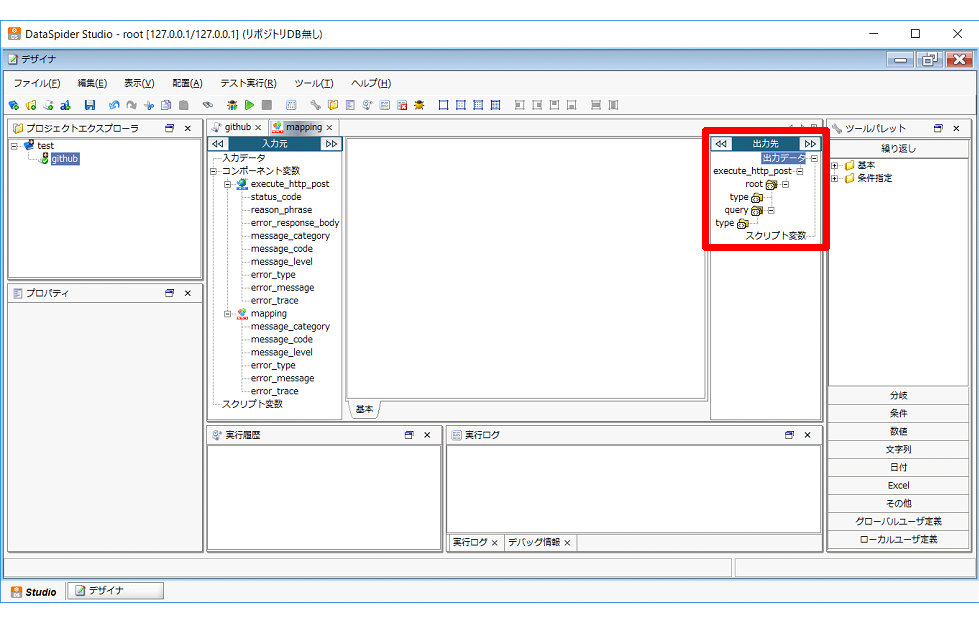This screenshot has height=623, width=979.
Task: Click the wrench tool icon in toolbar
Action: point(315,105)
